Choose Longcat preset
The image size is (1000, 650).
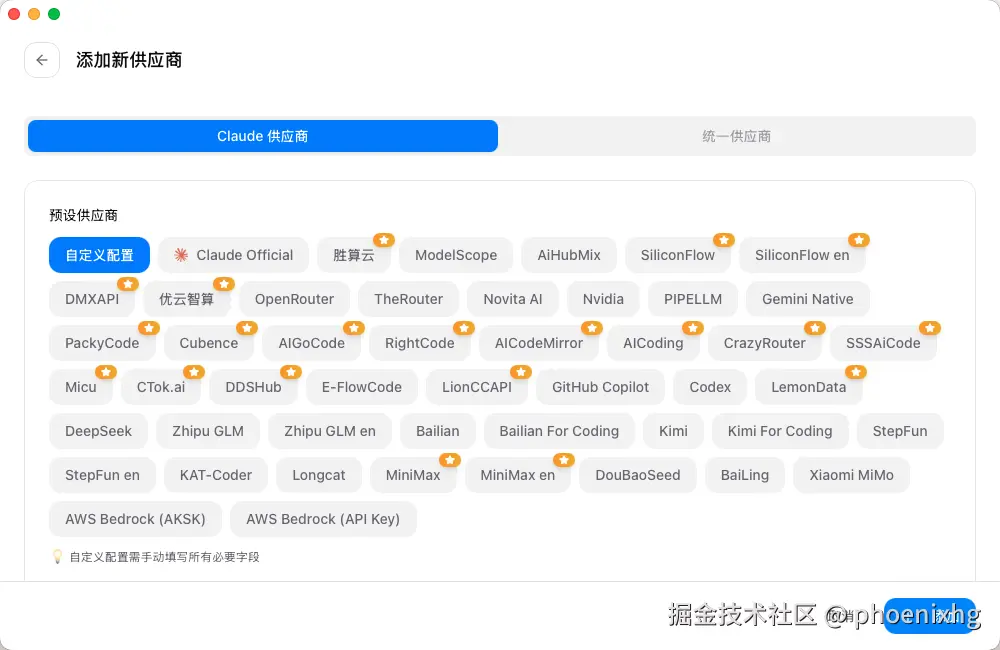[319, 475]
